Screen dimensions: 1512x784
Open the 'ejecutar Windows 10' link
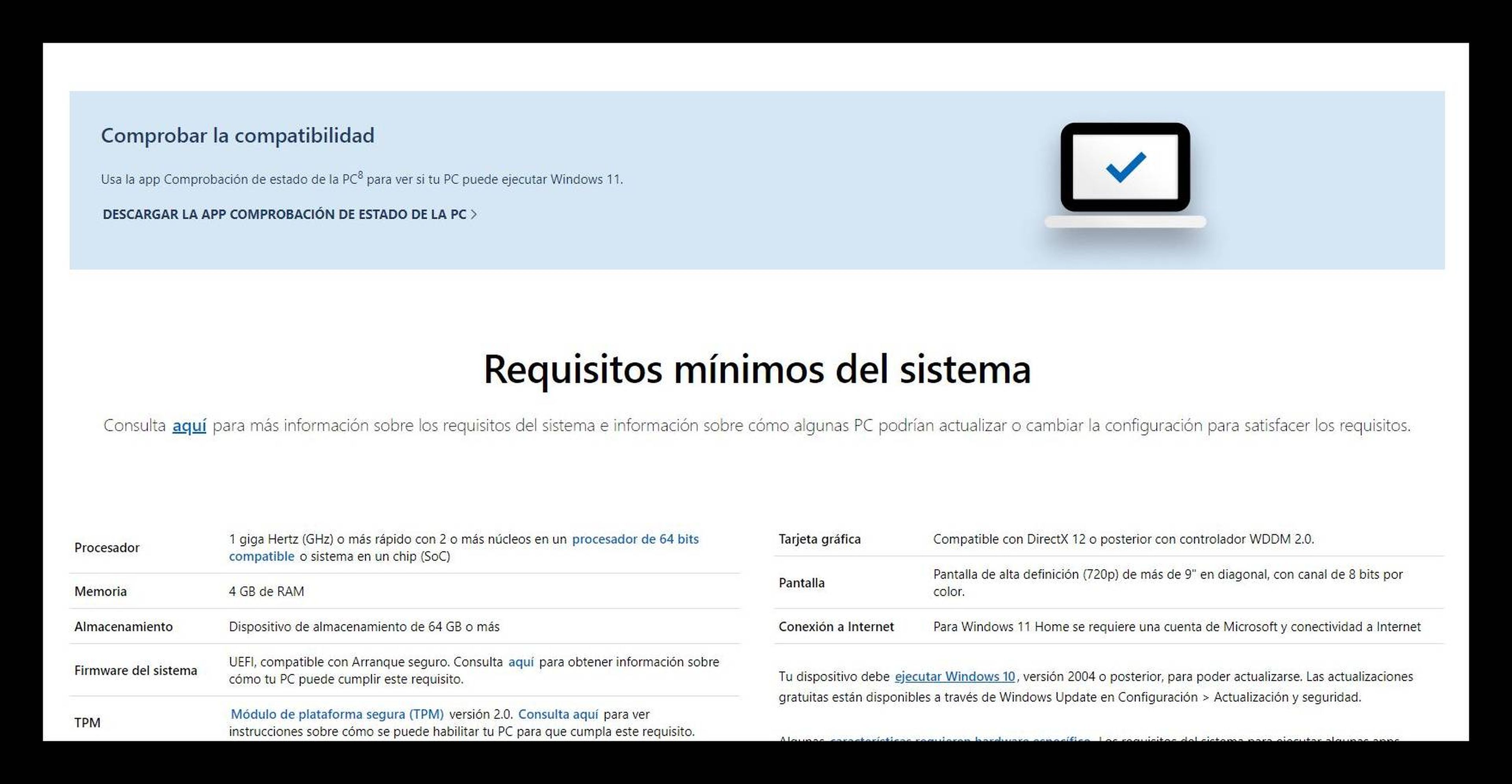tap(954, 677)
